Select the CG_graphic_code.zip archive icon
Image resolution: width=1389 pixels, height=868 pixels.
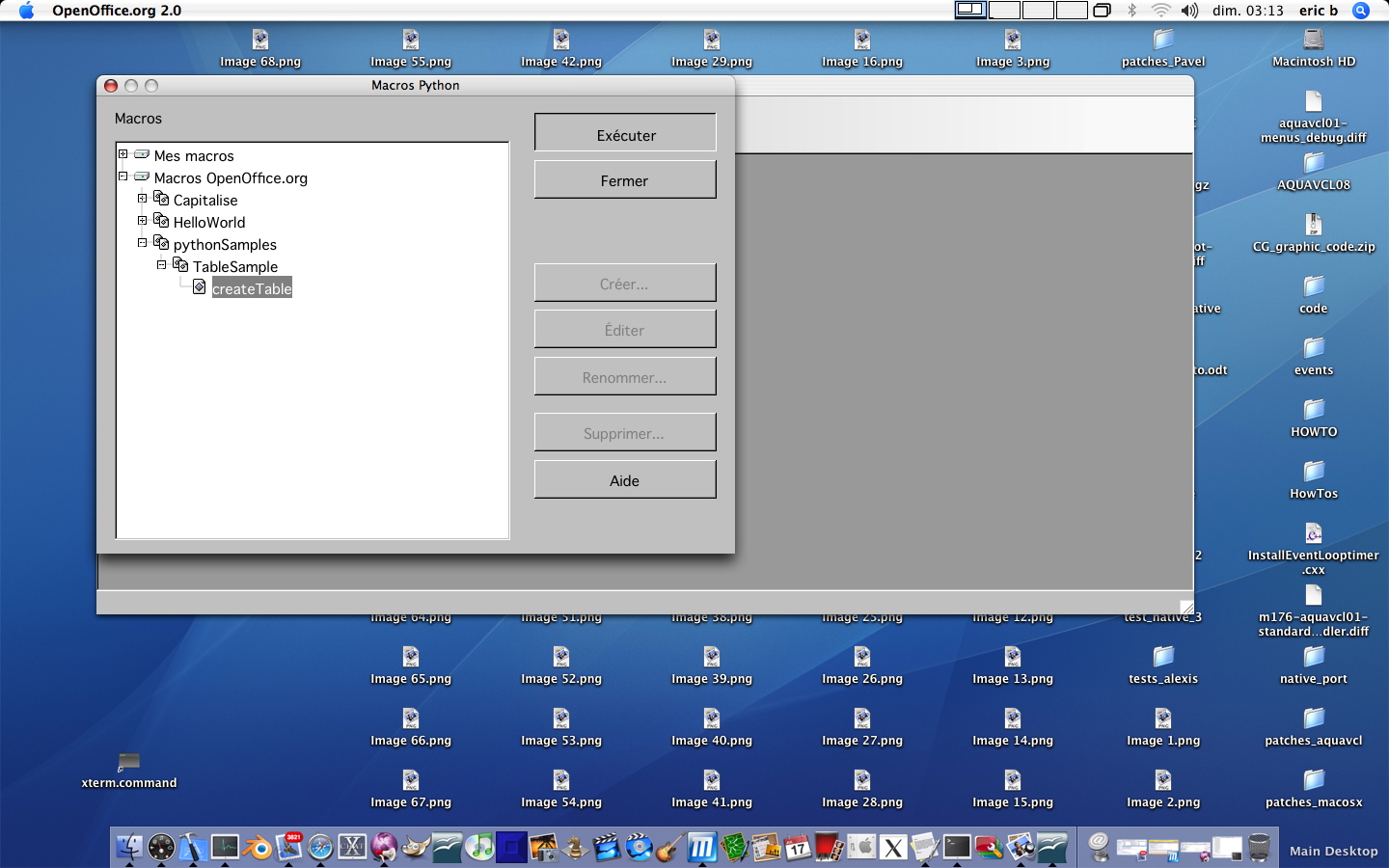click(x=1314, y=225)
